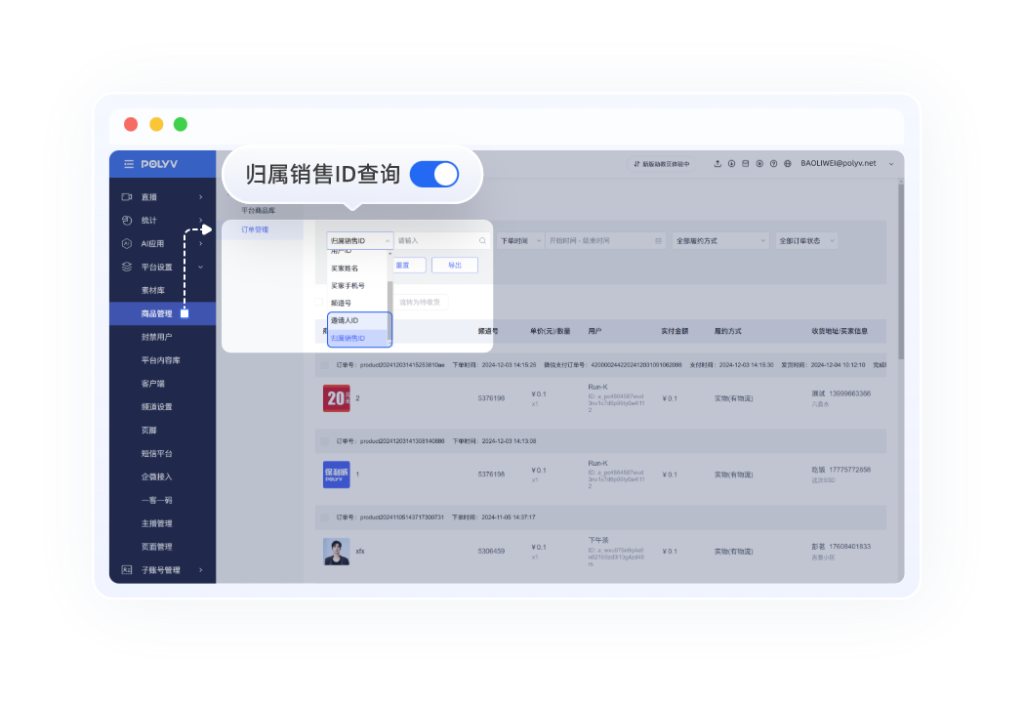This screenshot has height=702, width=1024.
Task: Click the upload icon in top bar
Action: (717, 164)
